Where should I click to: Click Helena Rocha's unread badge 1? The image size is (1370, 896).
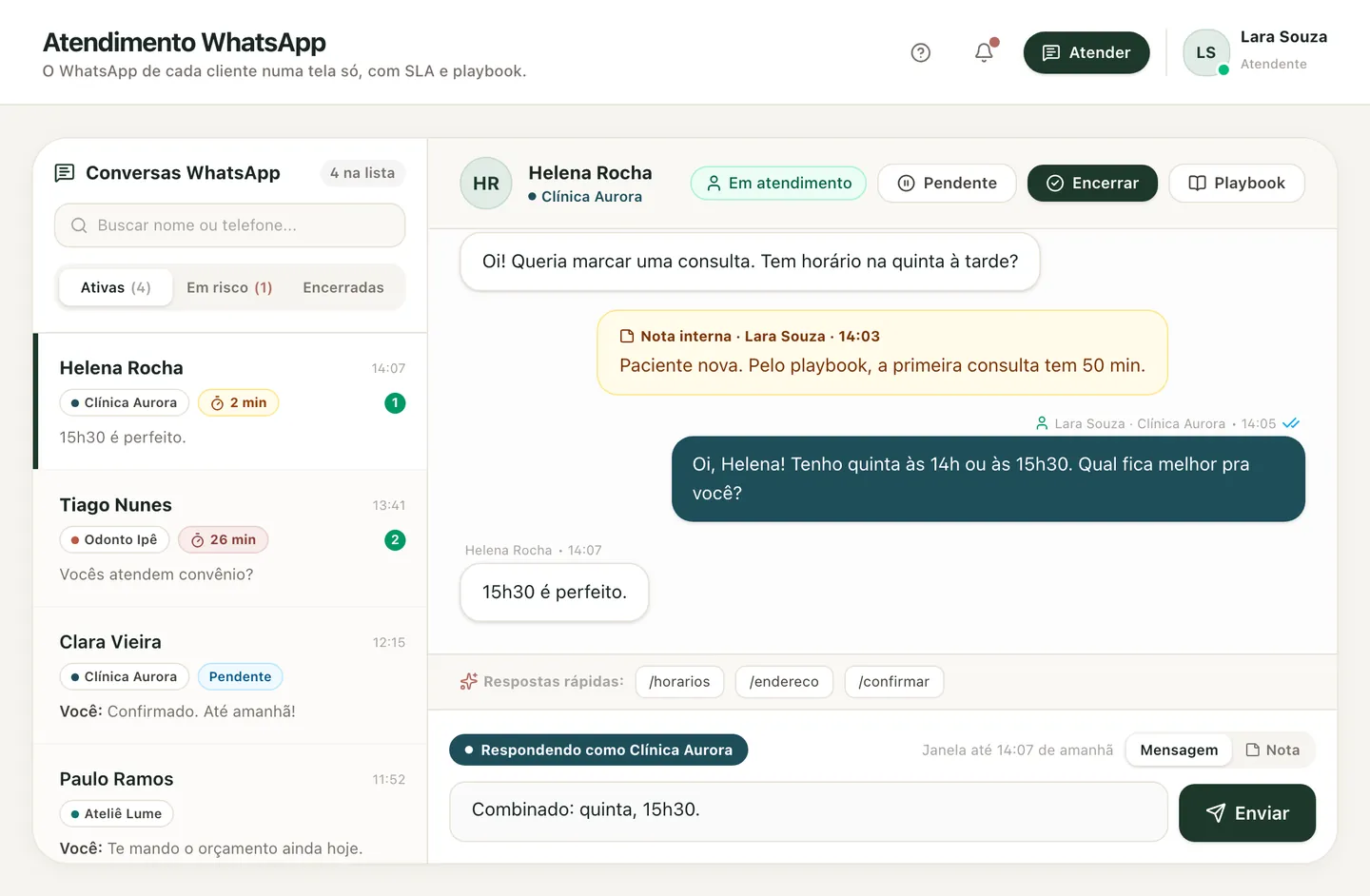395,403
